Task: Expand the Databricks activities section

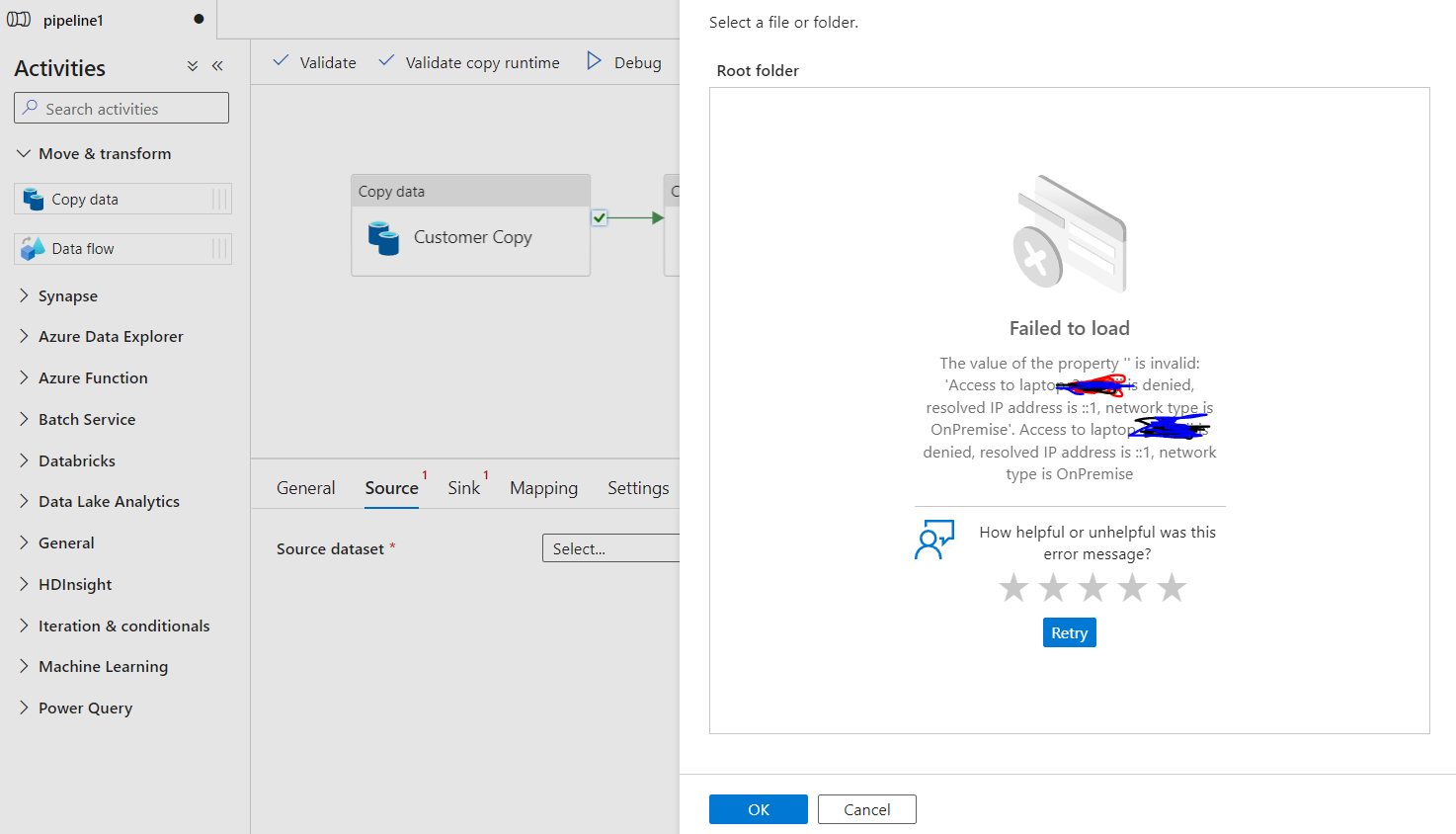Action: 24,460
